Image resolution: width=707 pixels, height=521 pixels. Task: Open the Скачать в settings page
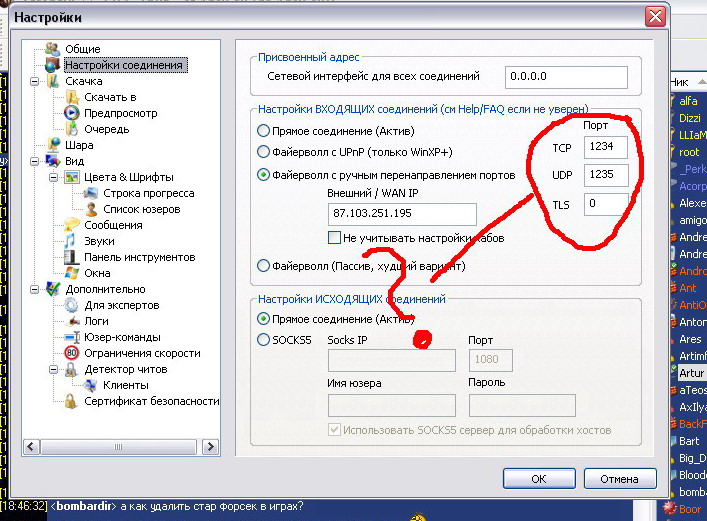[110, 97]
